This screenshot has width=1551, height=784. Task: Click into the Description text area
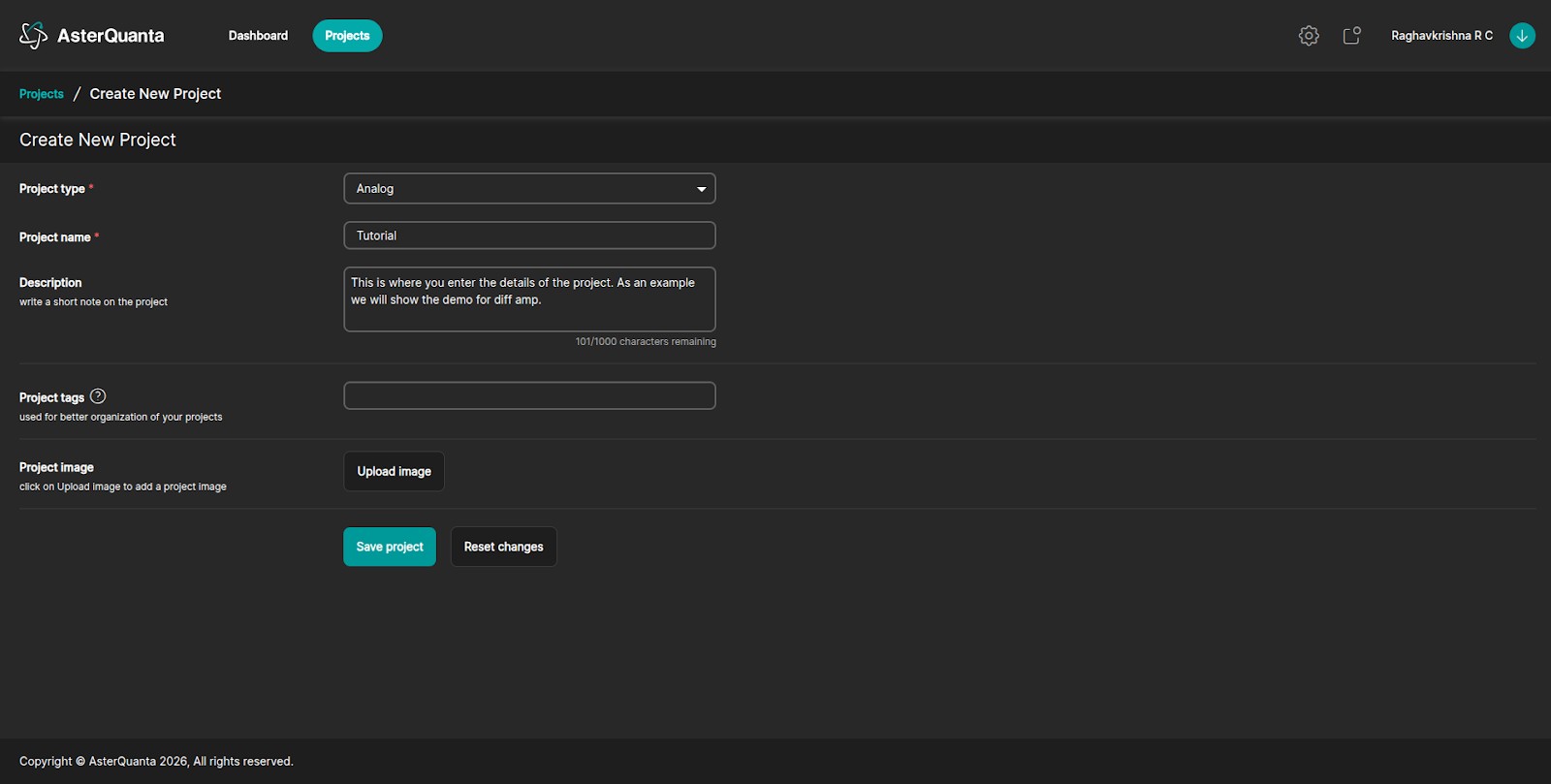click(529, 299)
